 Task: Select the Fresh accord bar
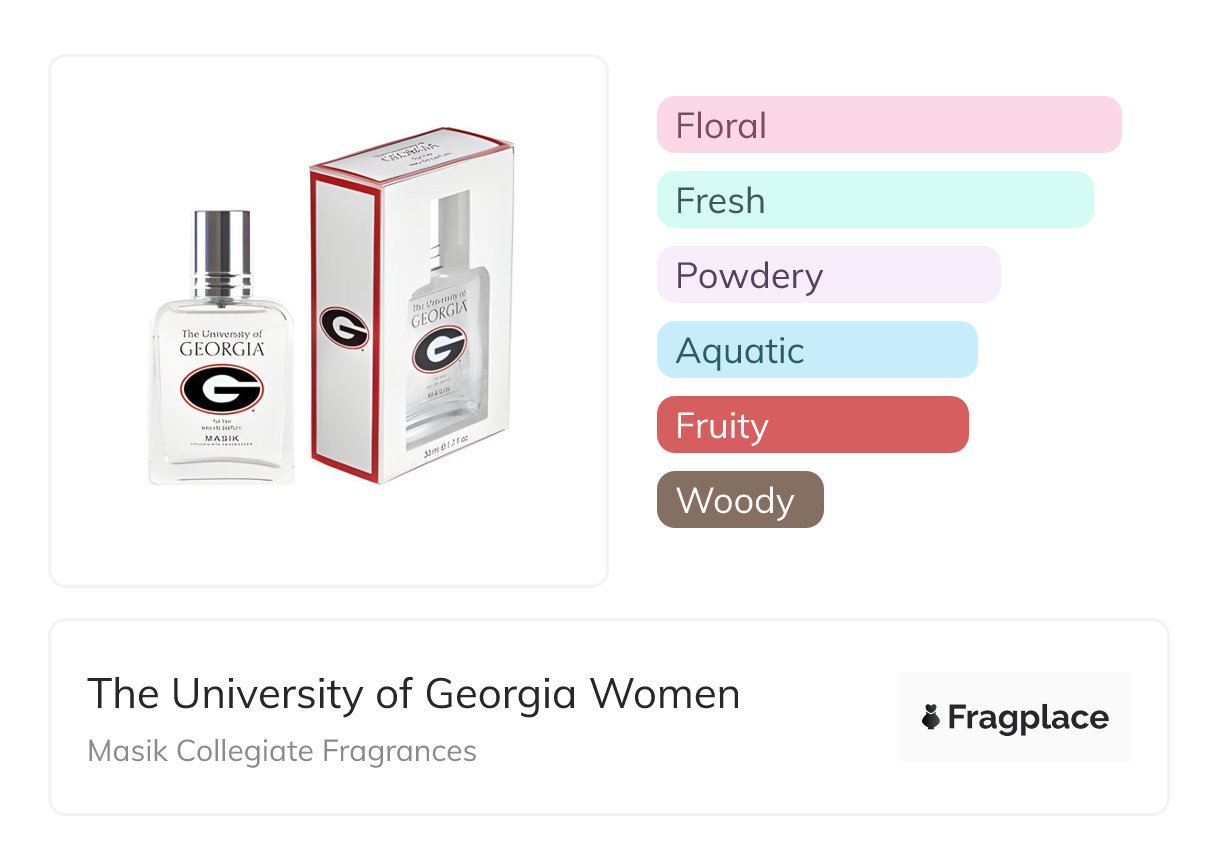click(x=874, y=200)
